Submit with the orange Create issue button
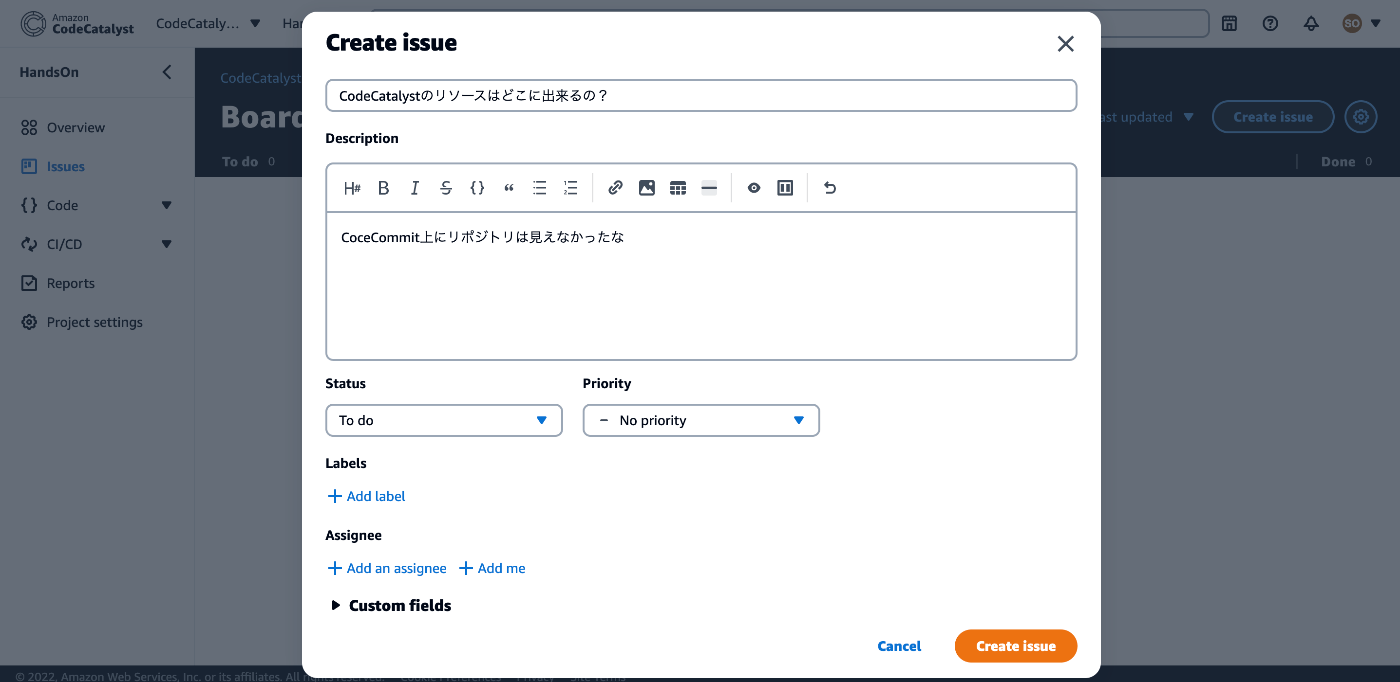Screen dimensions: 1400x682 (x=1016, y=646)
